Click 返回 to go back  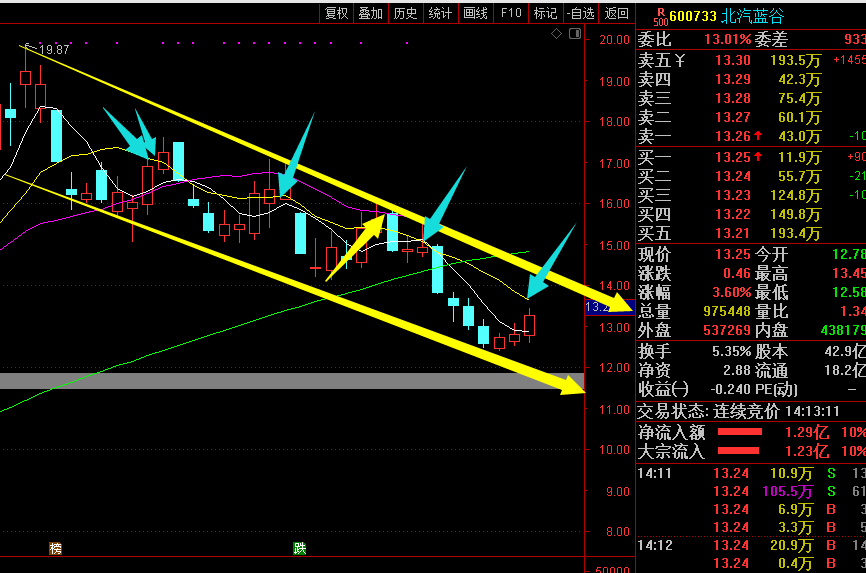click(616, 13)
